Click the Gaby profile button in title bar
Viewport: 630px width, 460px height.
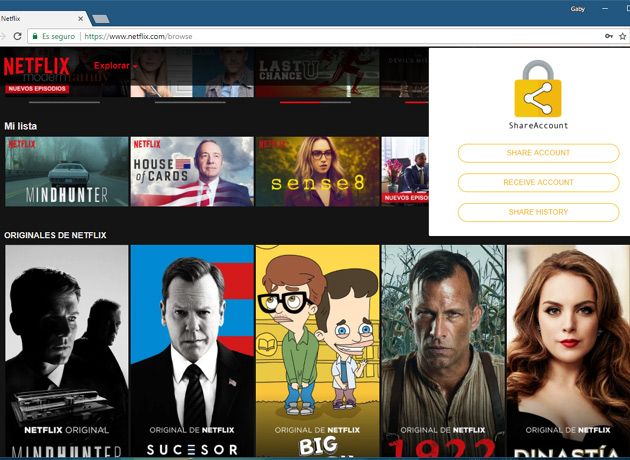578,8
